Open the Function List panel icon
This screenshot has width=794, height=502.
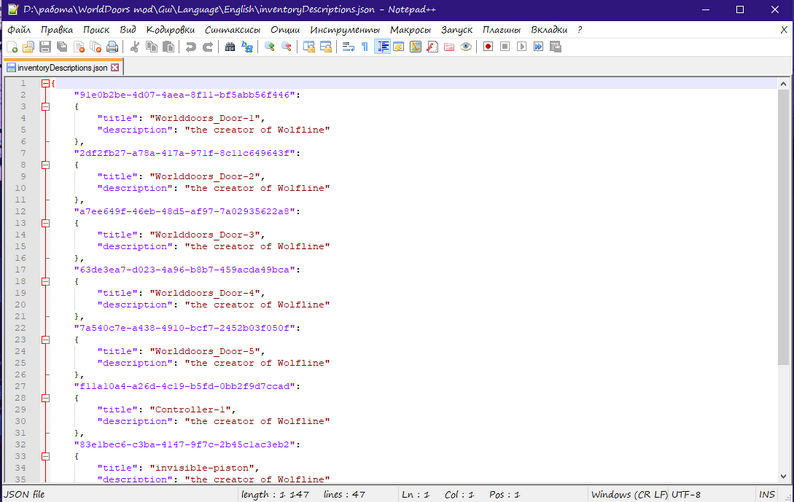coord(432,47)
